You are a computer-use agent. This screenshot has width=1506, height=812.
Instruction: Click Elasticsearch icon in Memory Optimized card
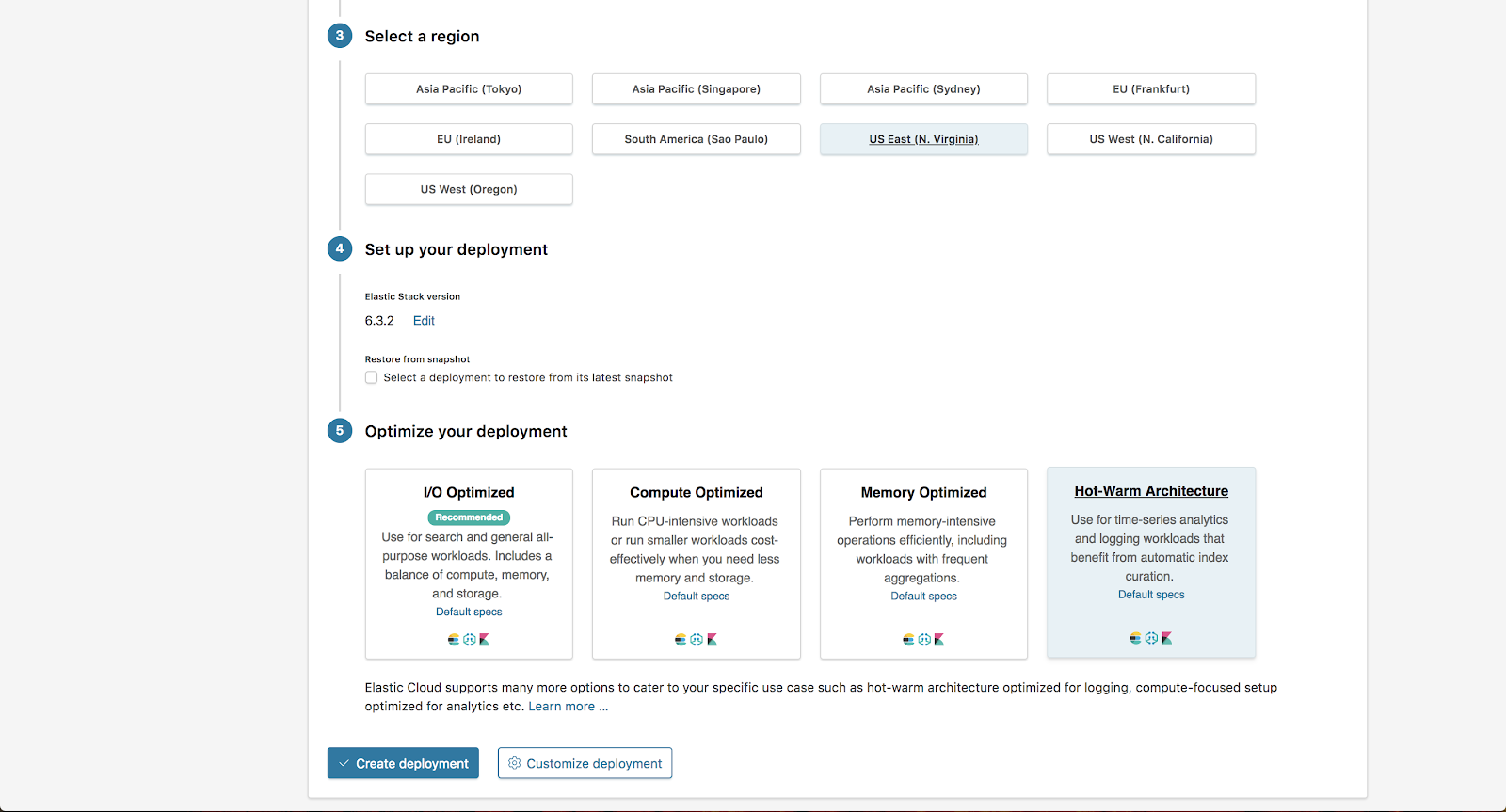(908, 640)
